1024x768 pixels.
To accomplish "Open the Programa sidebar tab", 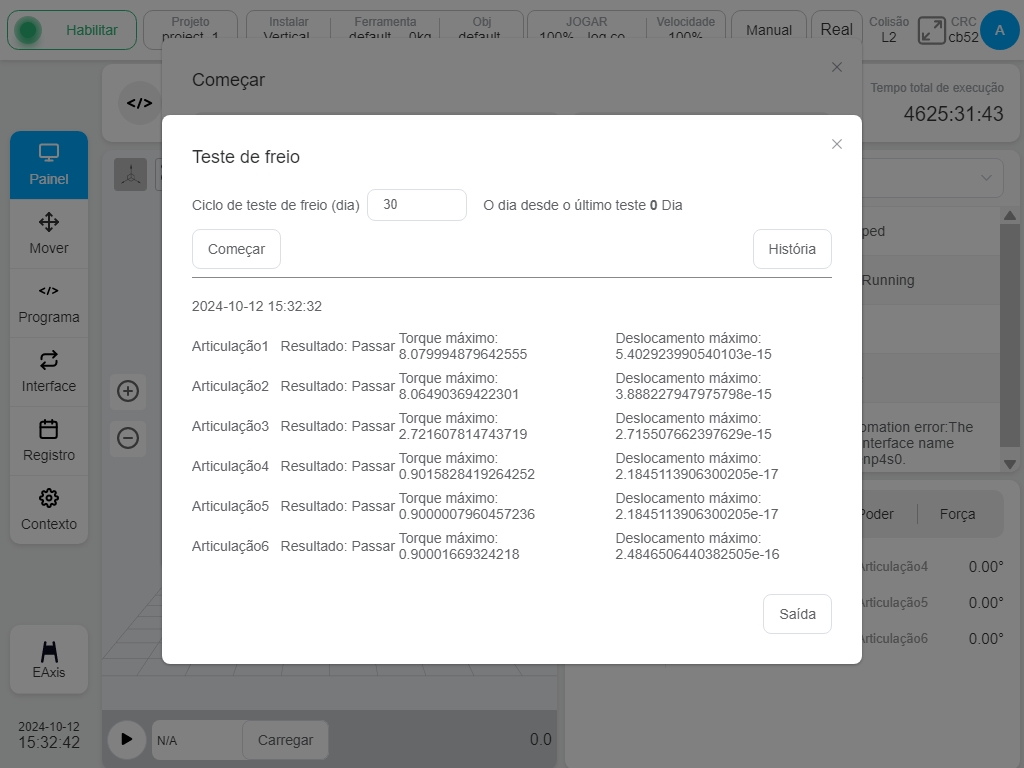I will point(49,303).
